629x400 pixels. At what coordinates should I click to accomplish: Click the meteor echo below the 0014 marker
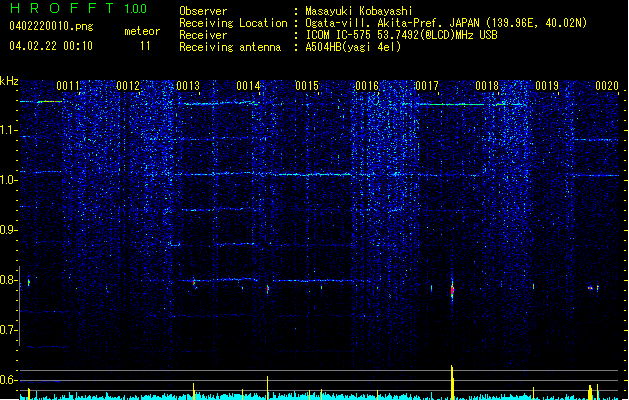(268, 289)
